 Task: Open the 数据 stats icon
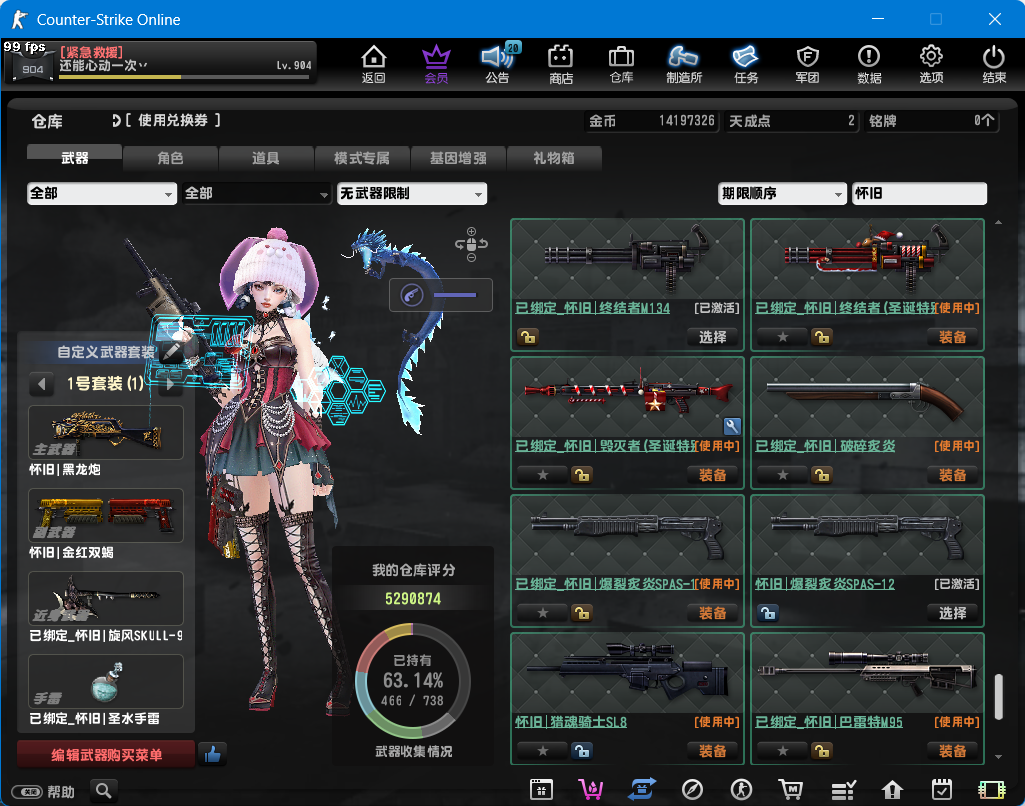click(869, 64)
